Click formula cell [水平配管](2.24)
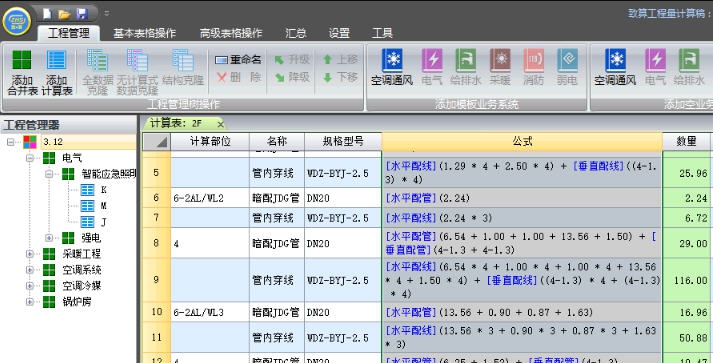This screenshot has height=363, width=713. (522, 198)
